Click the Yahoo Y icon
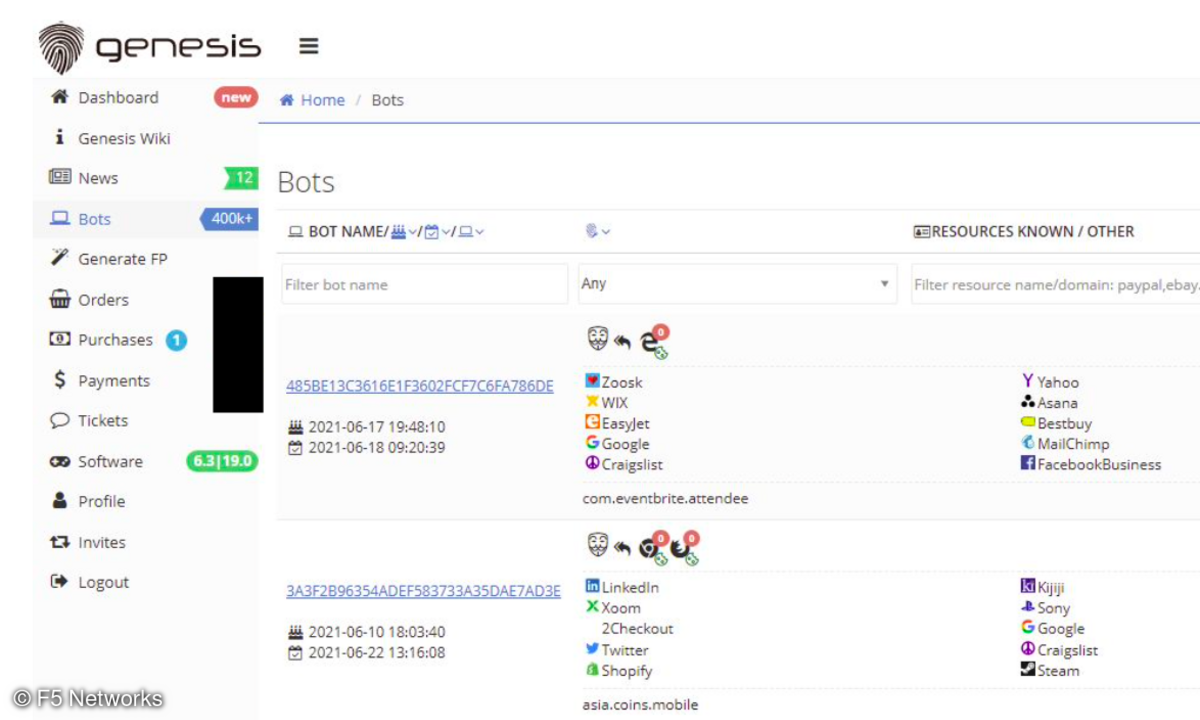 pyautogui.click(x=1027, y=381)
